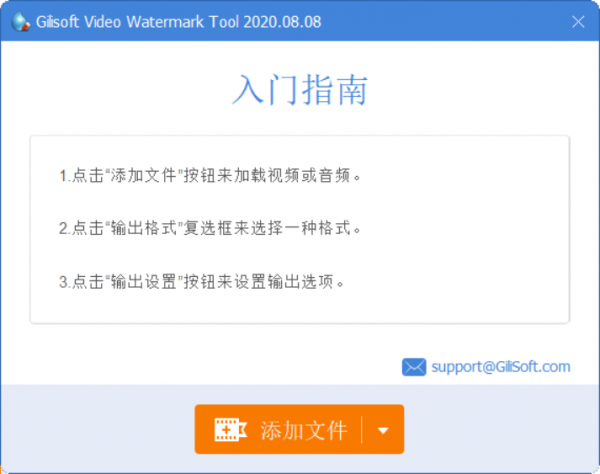Select step 2 about choosing 输出格式
The width and height of the screenshot is (600, 474).
pos(210,228)
